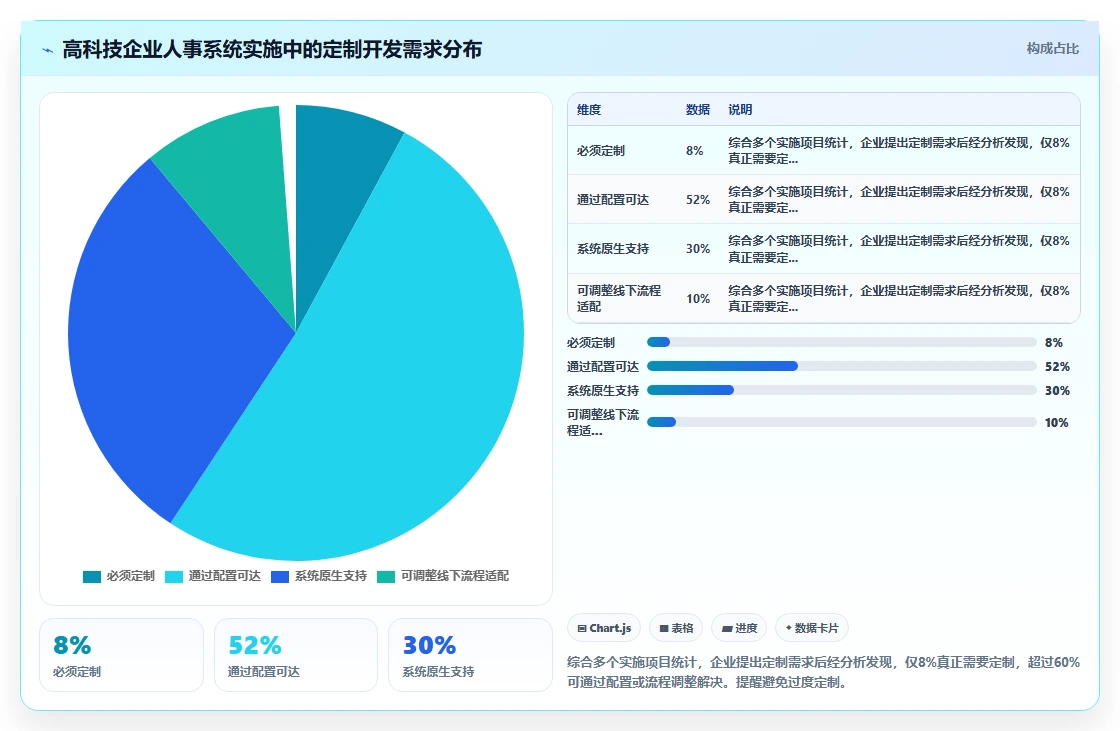Click the 30% 系统原生支持 stat card
The image size is (1120, 731).
click(470, 655)
